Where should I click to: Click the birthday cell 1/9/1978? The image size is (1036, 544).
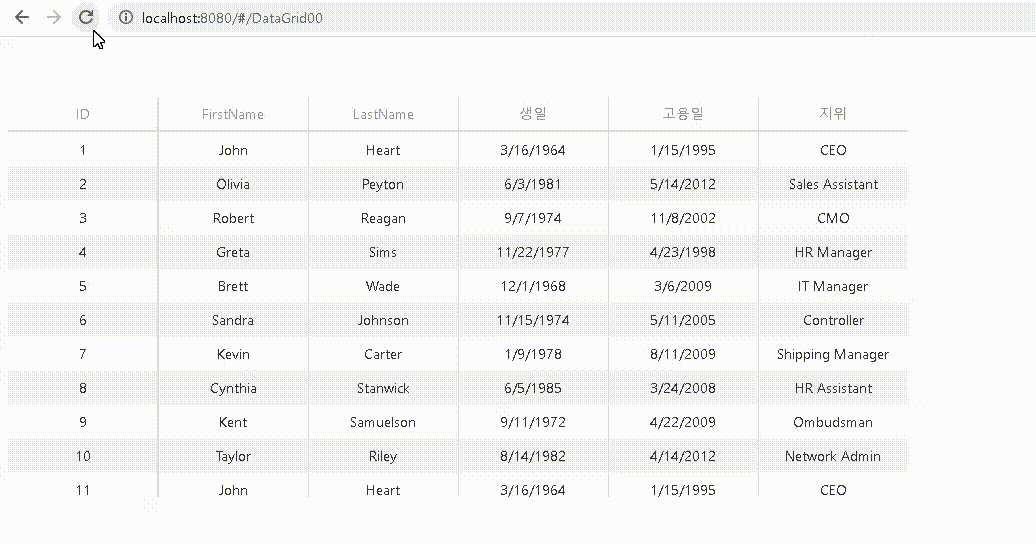(533, 354)
